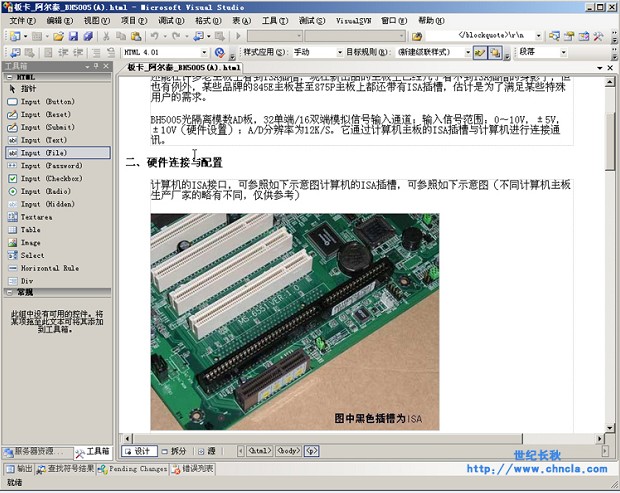Viewport: 620px width, 493px height.
Task: Open the Object Browser toolbar icon
Action: 584,36
